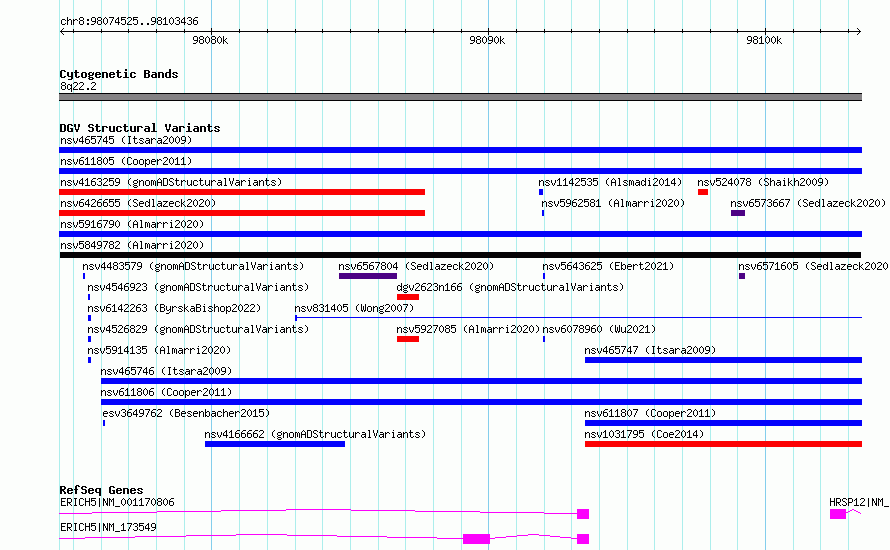Click nsv4526829 gnomAD variant label
This screenshot has height=550, width=890.
coord(198,329)
